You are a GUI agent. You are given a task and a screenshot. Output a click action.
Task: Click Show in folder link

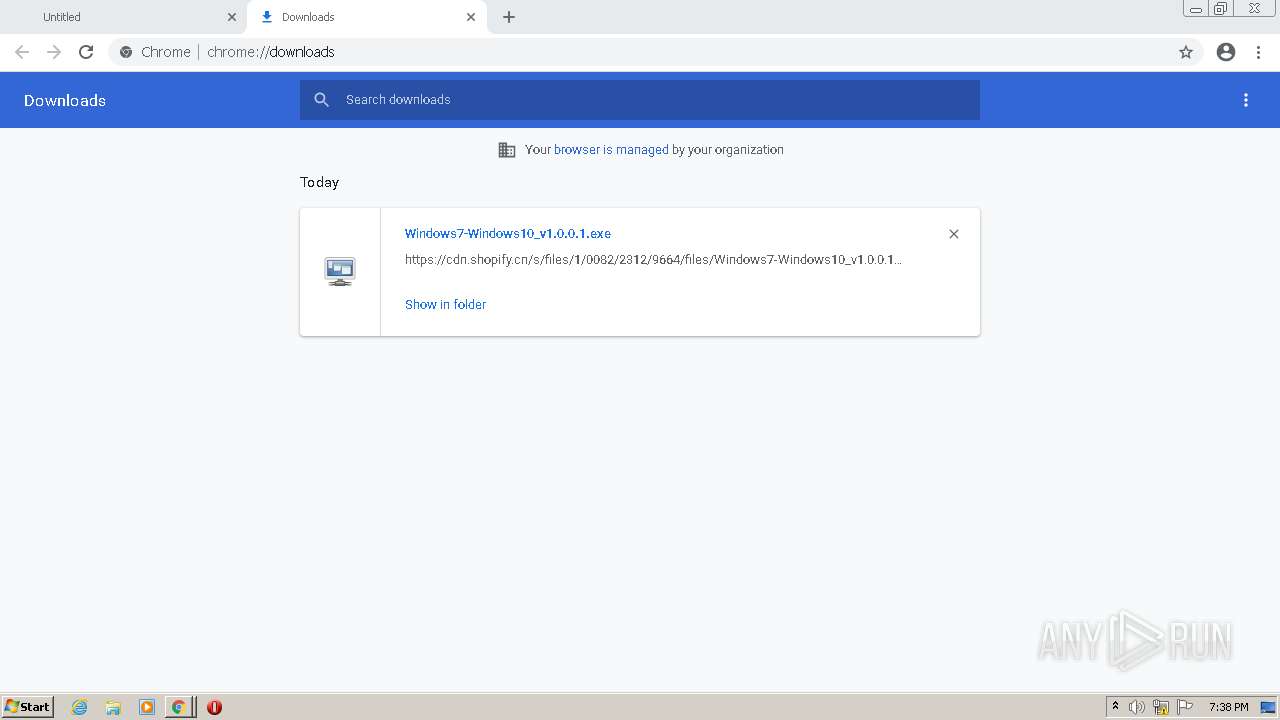click(x=445, y=305)
